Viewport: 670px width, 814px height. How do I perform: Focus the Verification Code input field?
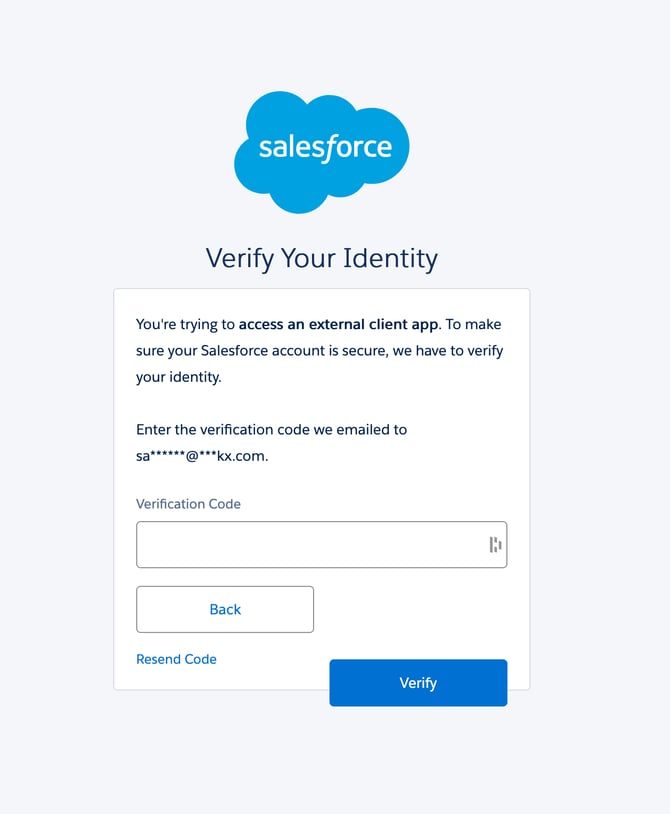point(310,545)
